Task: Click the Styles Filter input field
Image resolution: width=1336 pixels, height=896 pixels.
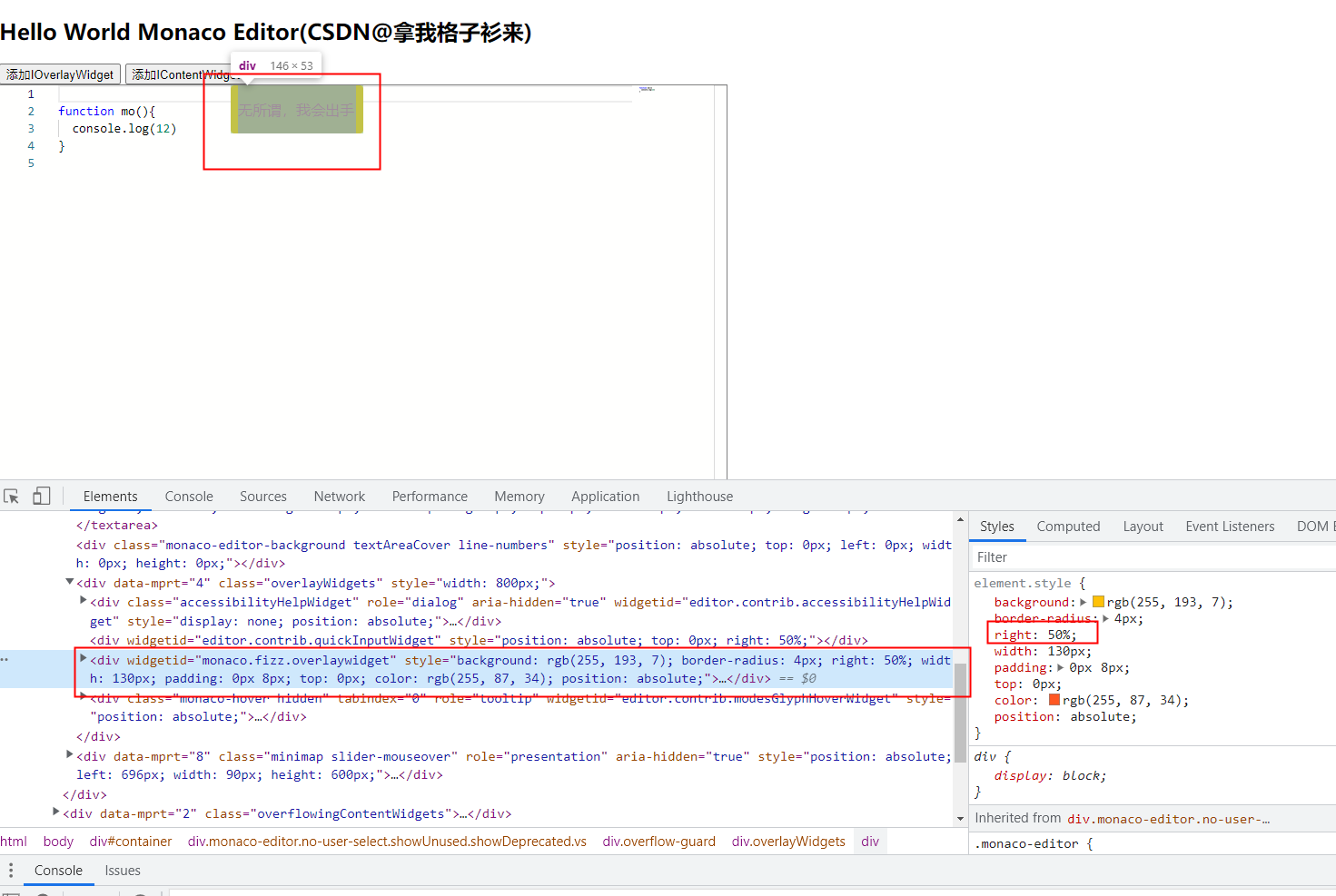Action: point(1153,557)
